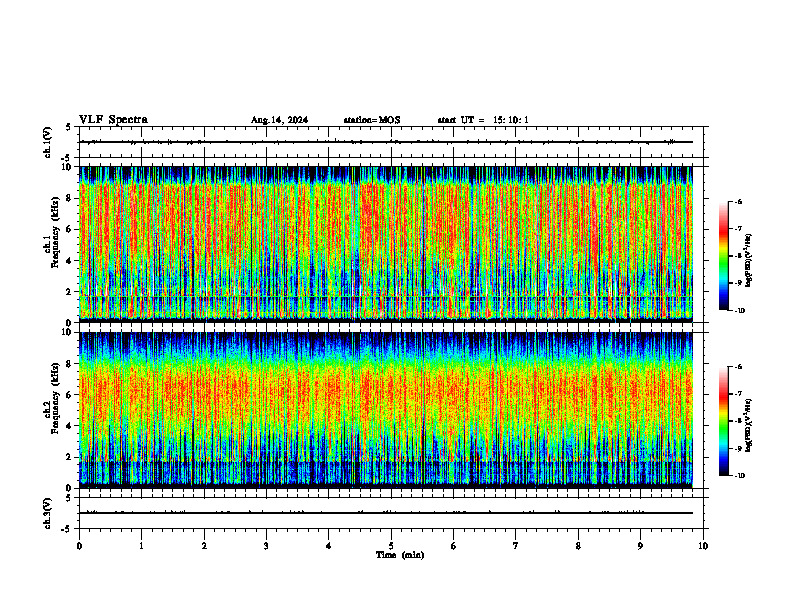The image size is (792, 612).
Task: Click the ch.1 spectrogram color bar
Action: [723, 256]
